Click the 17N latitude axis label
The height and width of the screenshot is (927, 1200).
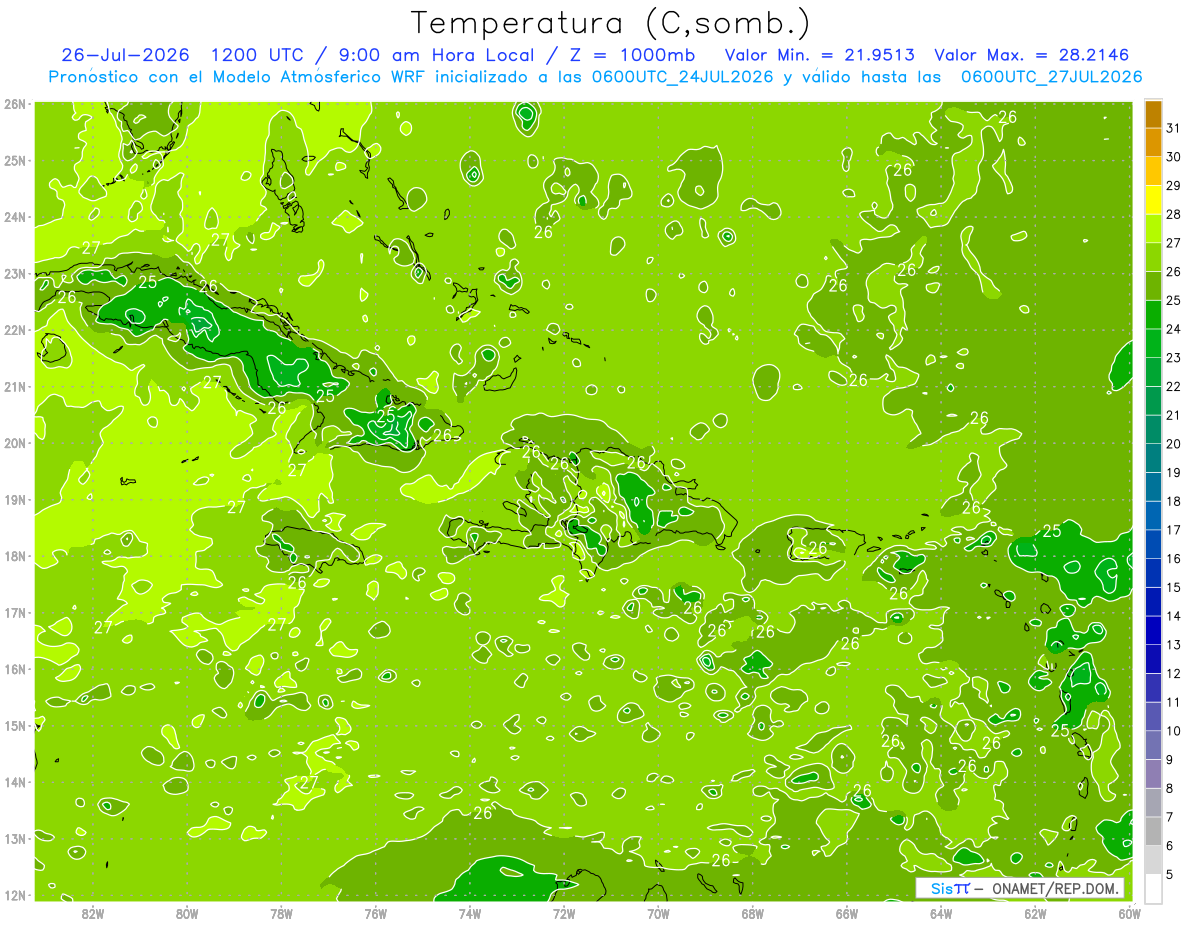coord(15,612)
